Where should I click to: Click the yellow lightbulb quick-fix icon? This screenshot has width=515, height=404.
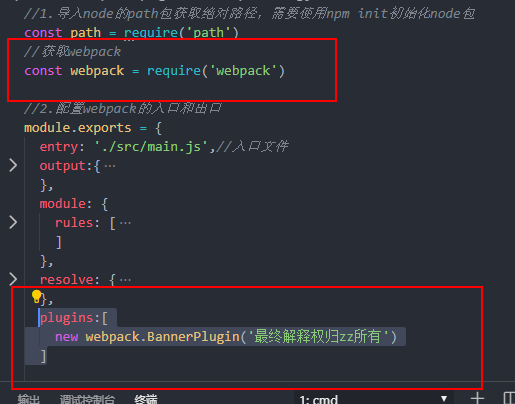[x=36, y=296]
